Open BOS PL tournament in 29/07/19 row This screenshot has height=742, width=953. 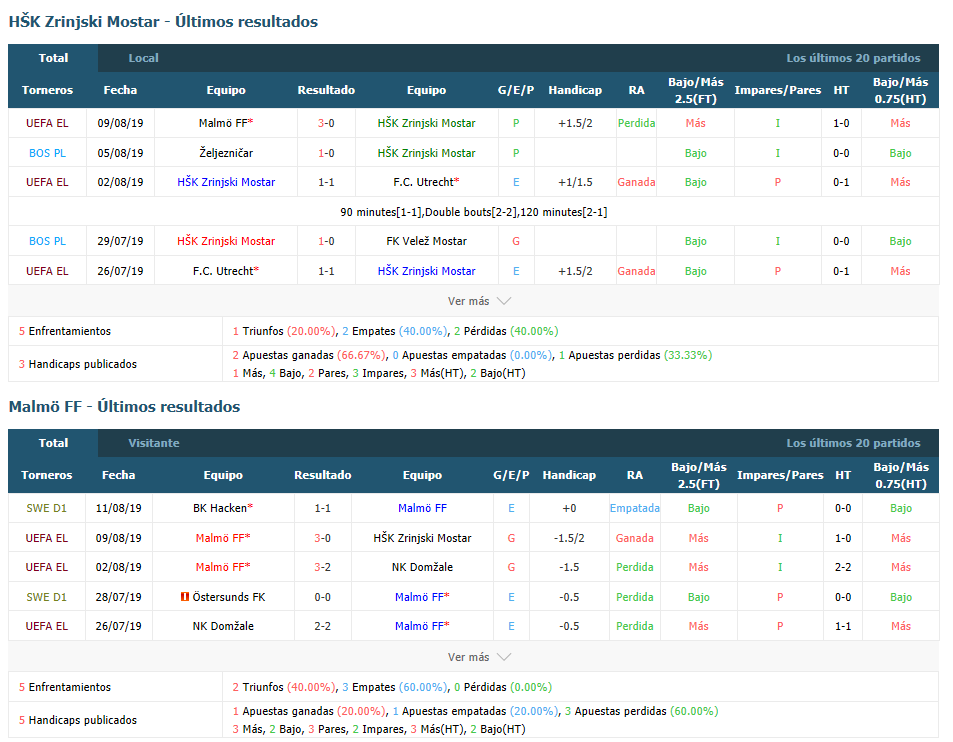(47, 241)
